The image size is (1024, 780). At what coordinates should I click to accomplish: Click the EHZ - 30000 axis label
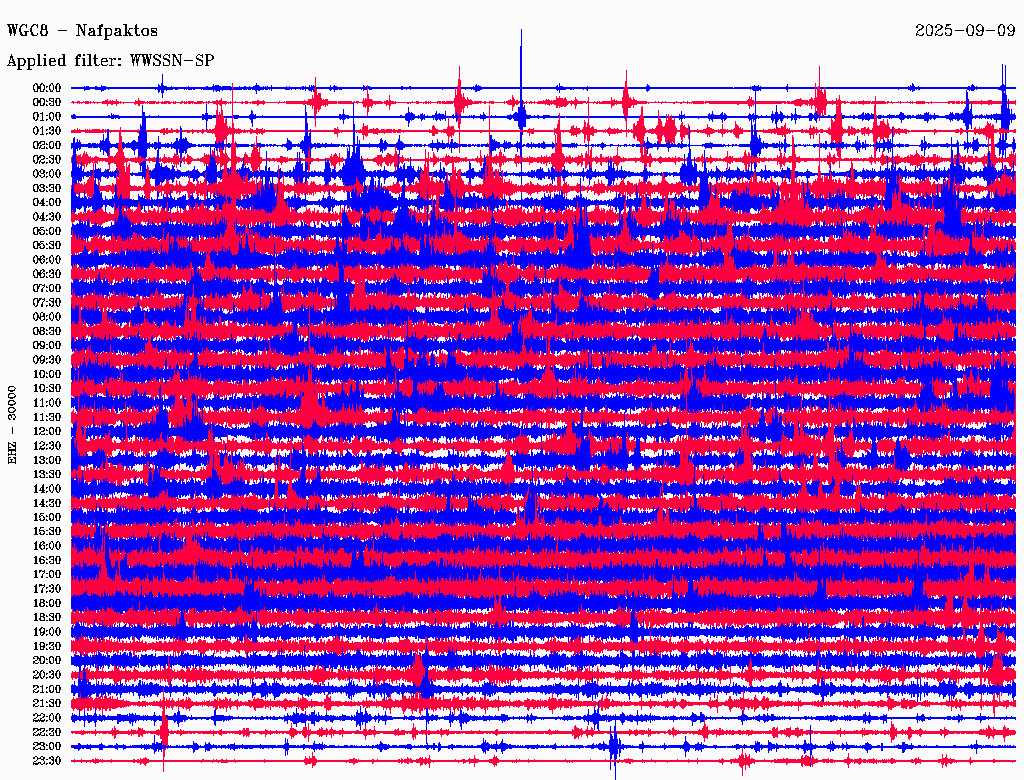pos(12,425)
